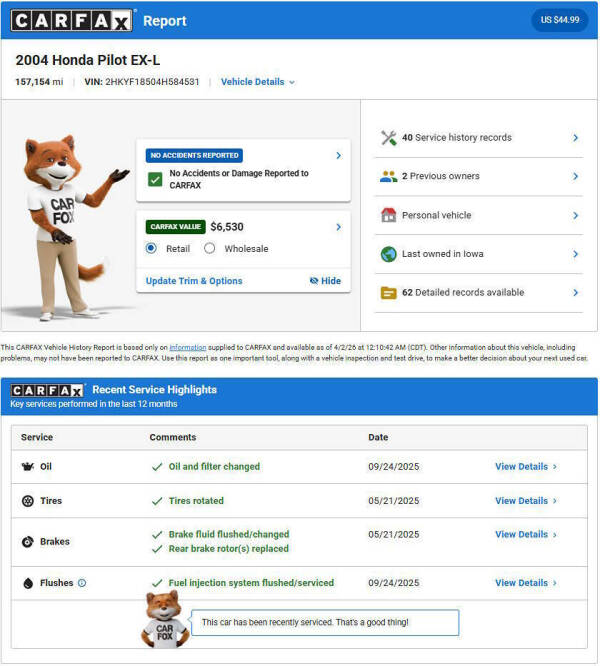Viewport: 600px width, 666px height.
Task: Expand the CARFAX Value chevron arrow
Action: (338, 227)
